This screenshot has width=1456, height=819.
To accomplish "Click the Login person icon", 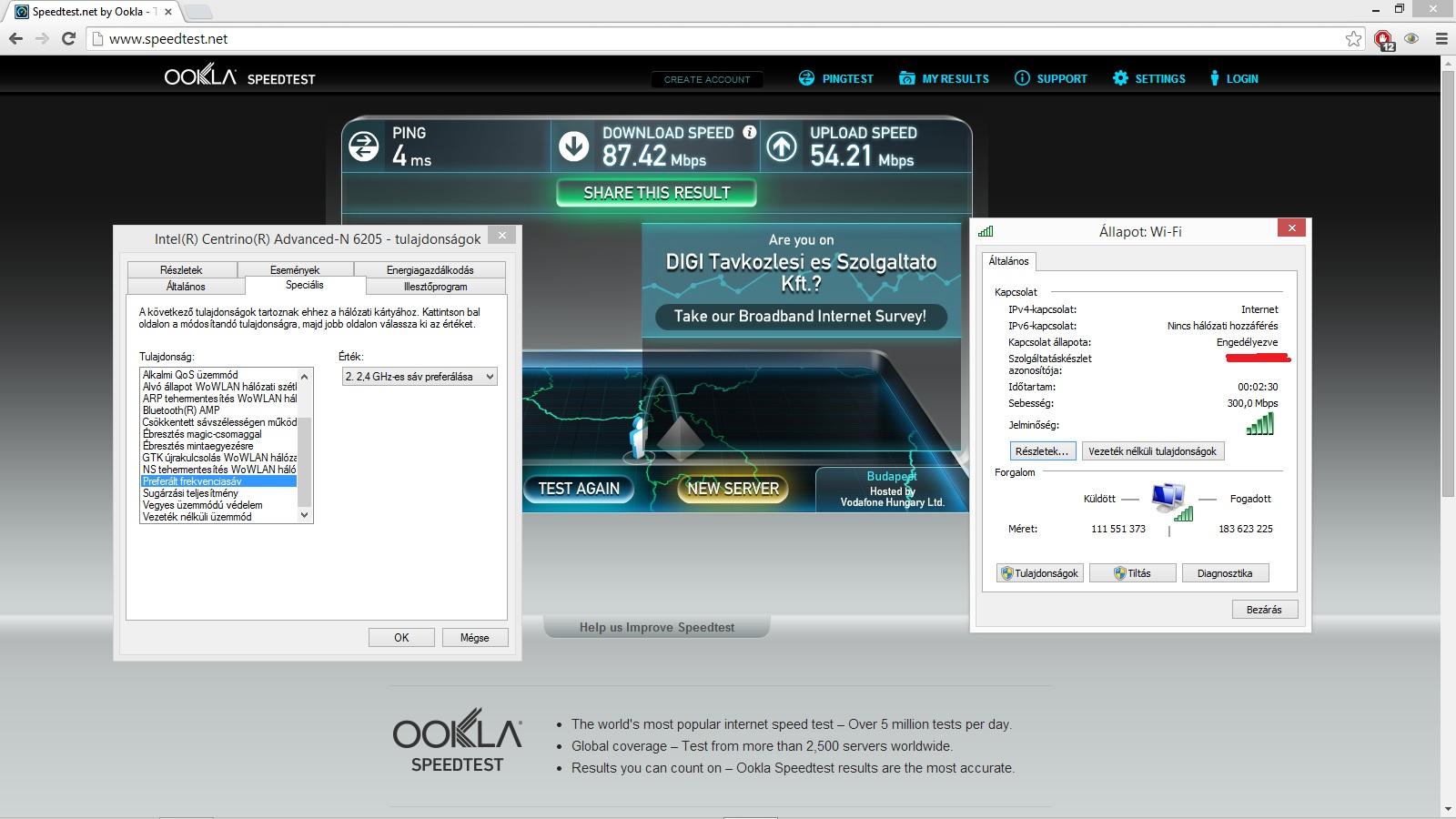I will point(1214,78).
